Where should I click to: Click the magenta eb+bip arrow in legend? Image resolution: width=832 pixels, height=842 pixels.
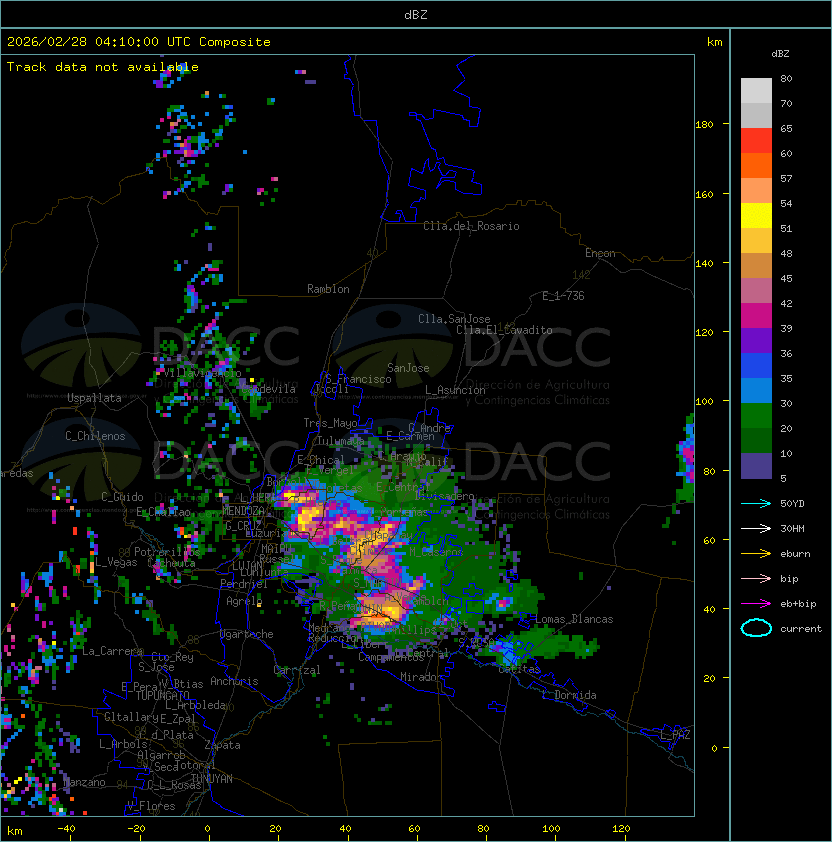click(756, 604)
